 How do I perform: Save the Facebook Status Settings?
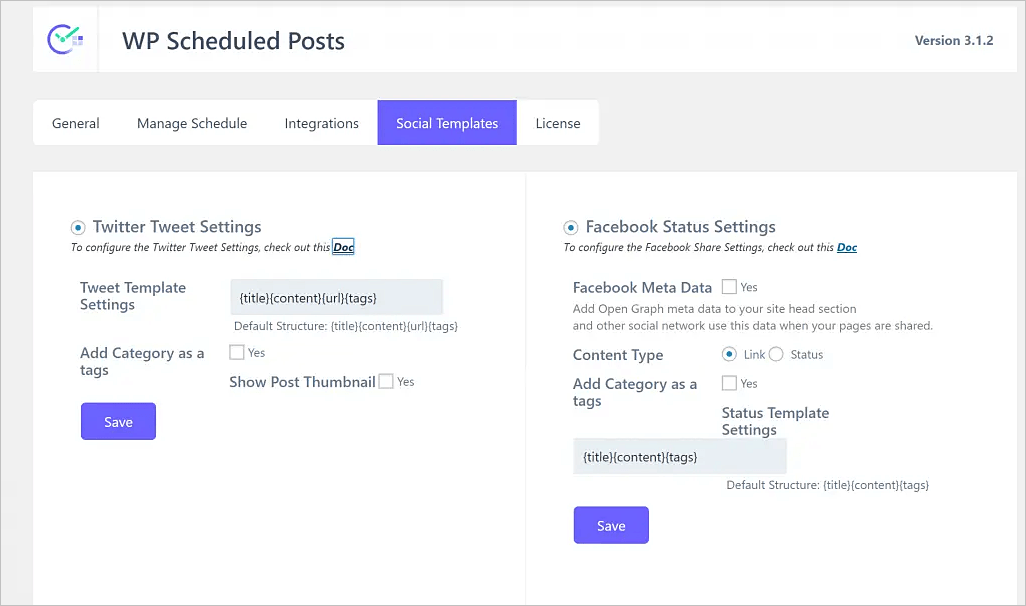pos(611,525)
